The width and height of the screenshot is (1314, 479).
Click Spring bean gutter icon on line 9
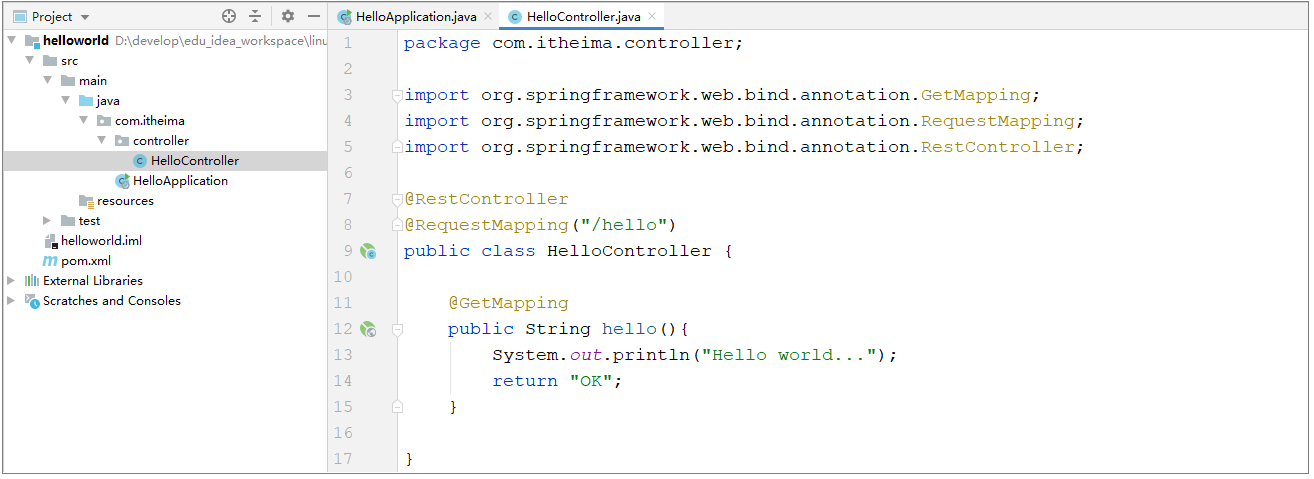point(368,251)
